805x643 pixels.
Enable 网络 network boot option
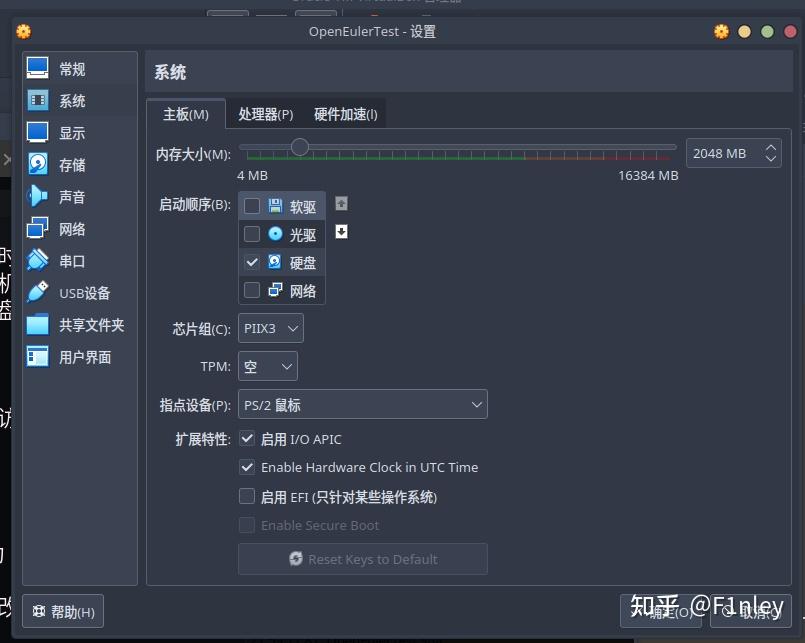click(x=252, y=290)
